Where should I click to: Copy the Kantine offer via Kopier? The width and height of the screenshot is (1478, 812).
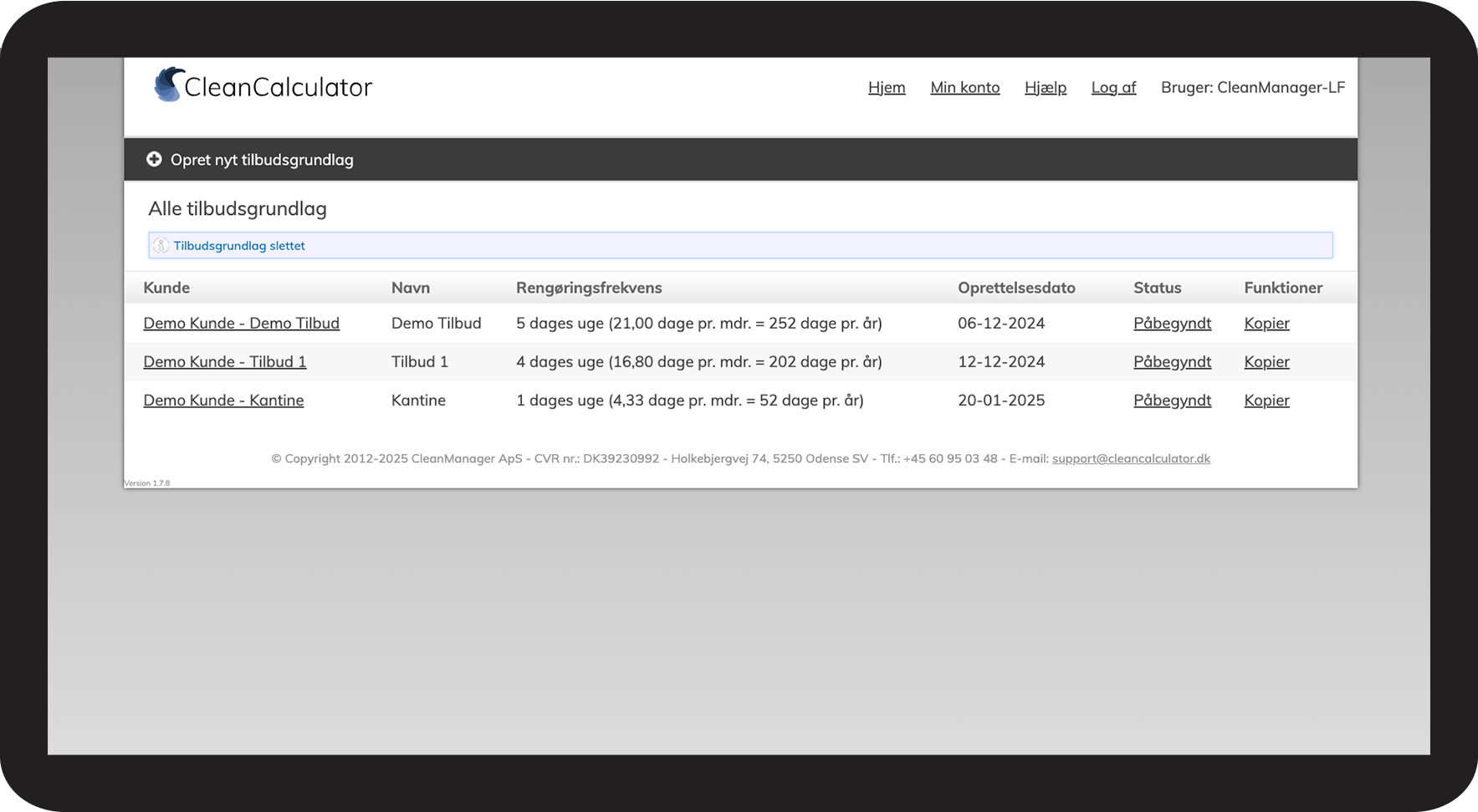[1266, 401]
